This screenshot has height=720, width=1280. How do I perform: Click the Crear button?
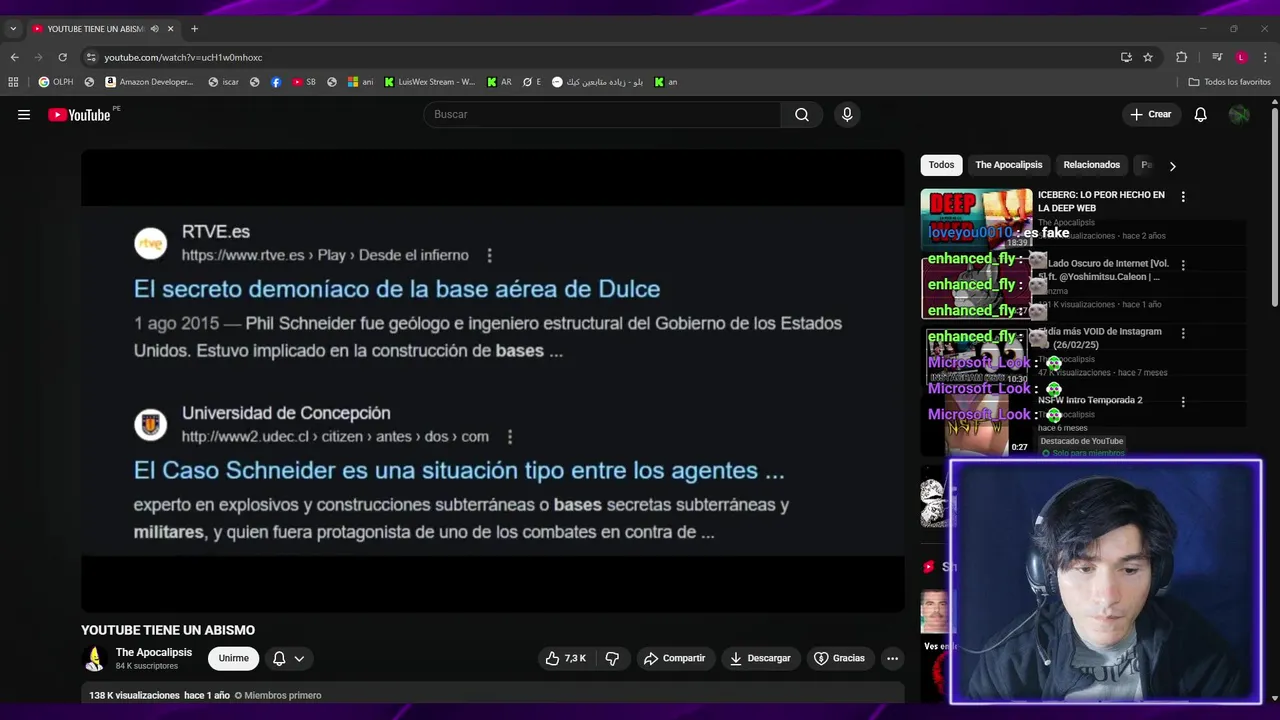pyautogui.click(x=1150, y=114)
